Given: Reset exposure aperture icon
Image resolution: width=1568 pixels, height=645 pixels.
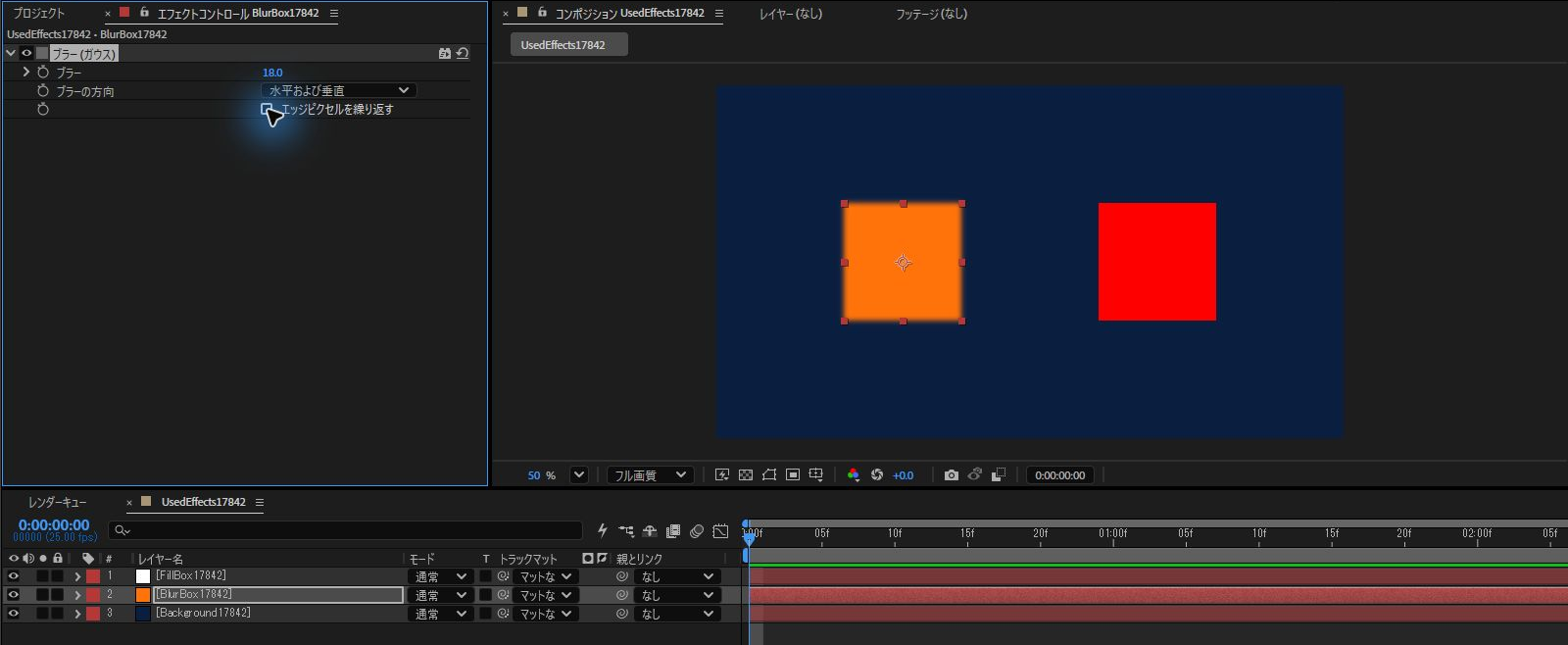Looking at the screenshot, I should (x=877, y=474).
